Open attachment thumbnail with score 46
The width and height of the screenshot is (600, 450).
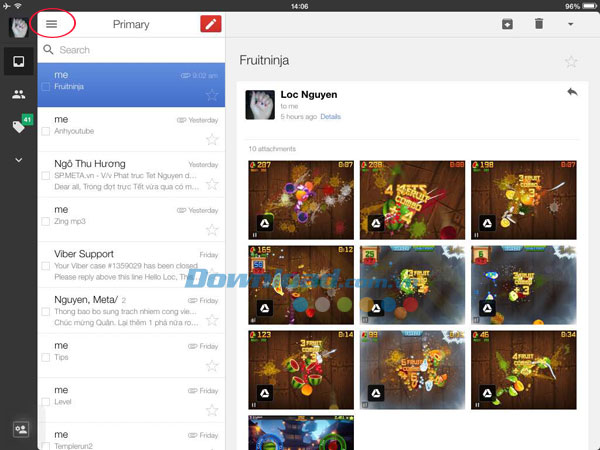(x=524, y=370)
